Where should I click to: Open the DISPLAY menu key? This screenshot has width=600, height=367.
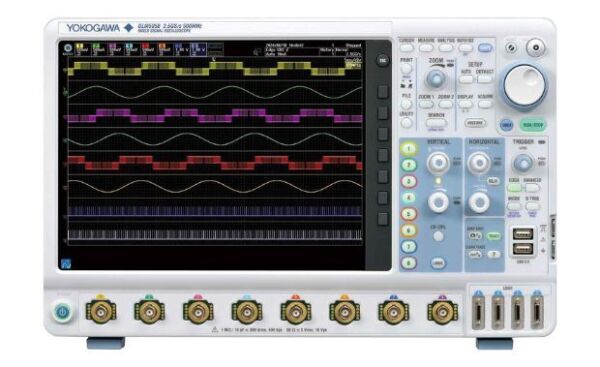tap(465, 104)
